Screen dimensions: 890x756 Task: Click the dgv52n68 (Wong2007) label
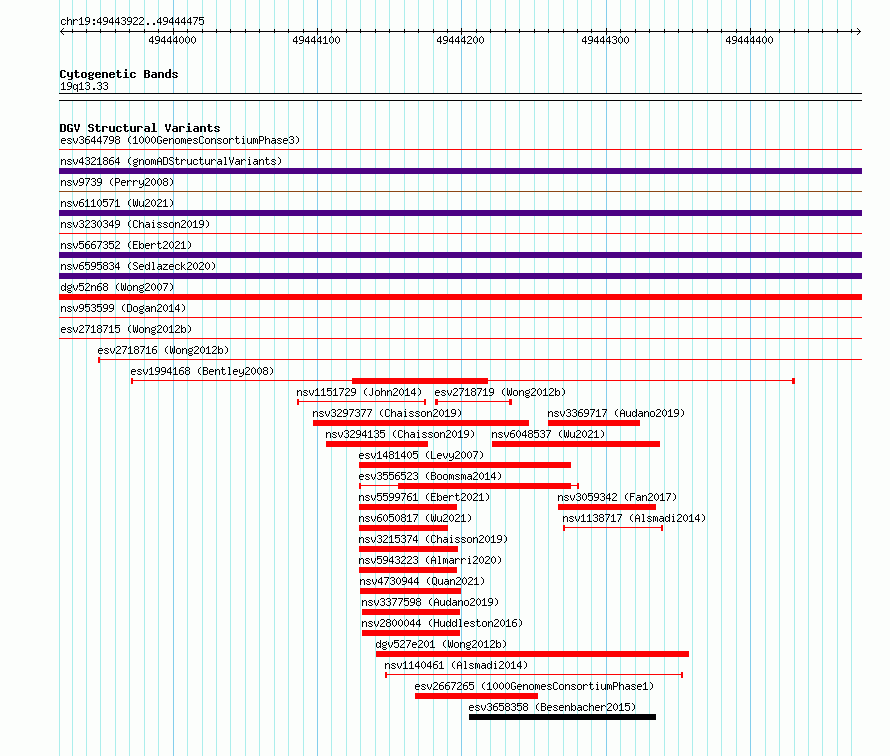pyautogui.click(x=117, y=287)
